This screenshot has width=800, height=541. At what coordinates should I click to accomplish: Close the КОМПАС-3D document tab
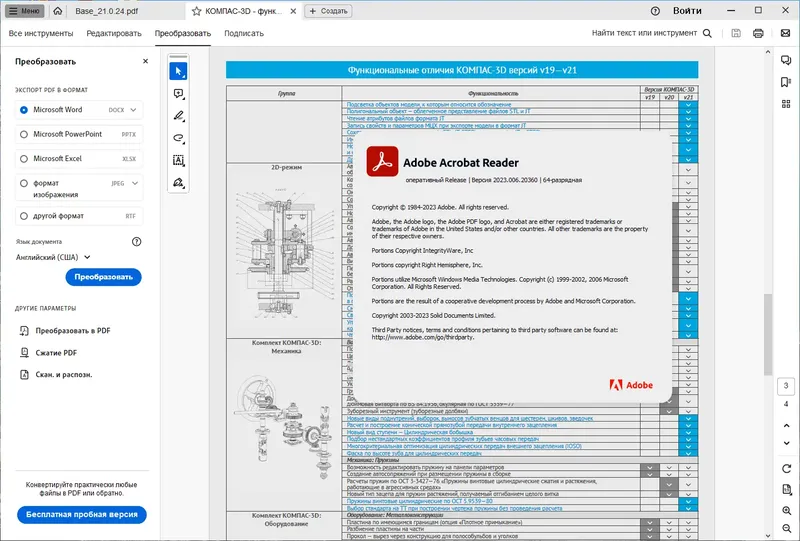coord(293,11)
